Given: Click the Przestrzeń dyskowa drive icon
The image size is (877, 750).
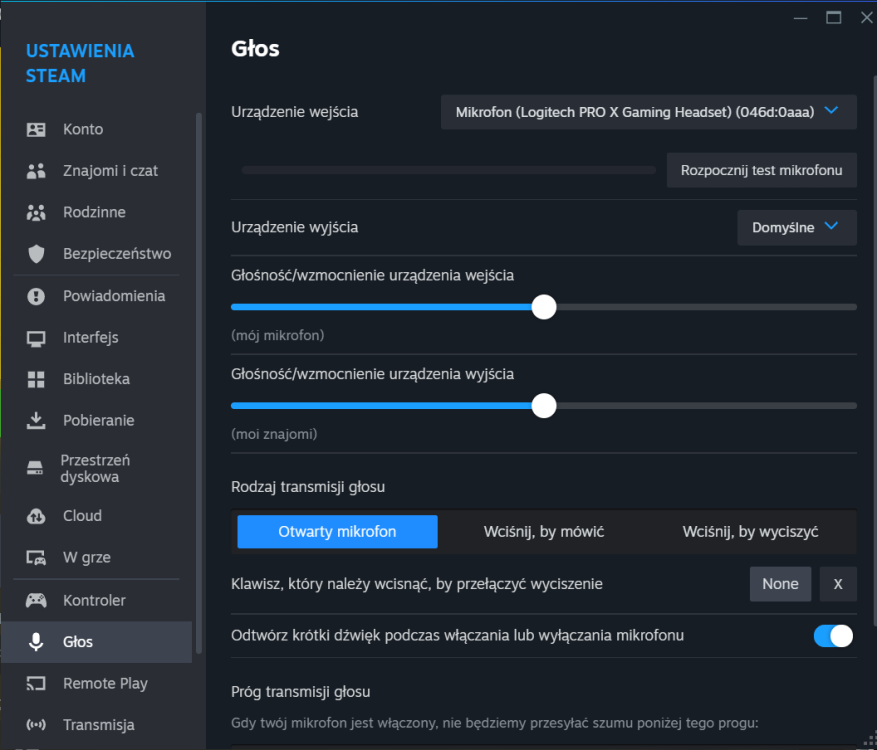Looking at the screenshot, I should (35, 468).
